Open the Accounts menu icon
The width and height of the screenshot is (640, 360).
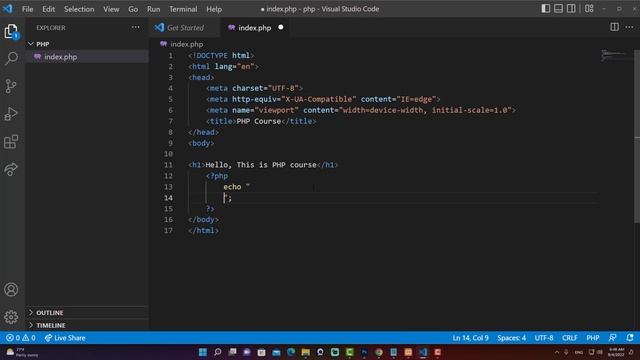[x=11, y=289]
